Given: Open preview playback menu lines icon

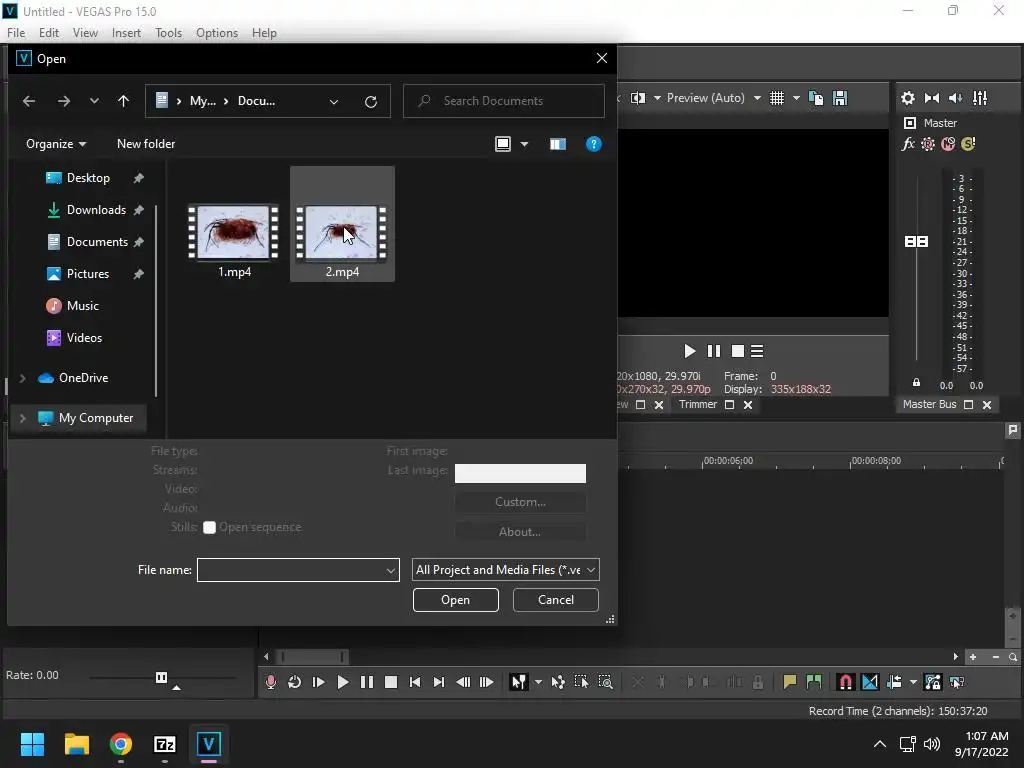Looking at the screenshot, I should click(x=757, y=351).
